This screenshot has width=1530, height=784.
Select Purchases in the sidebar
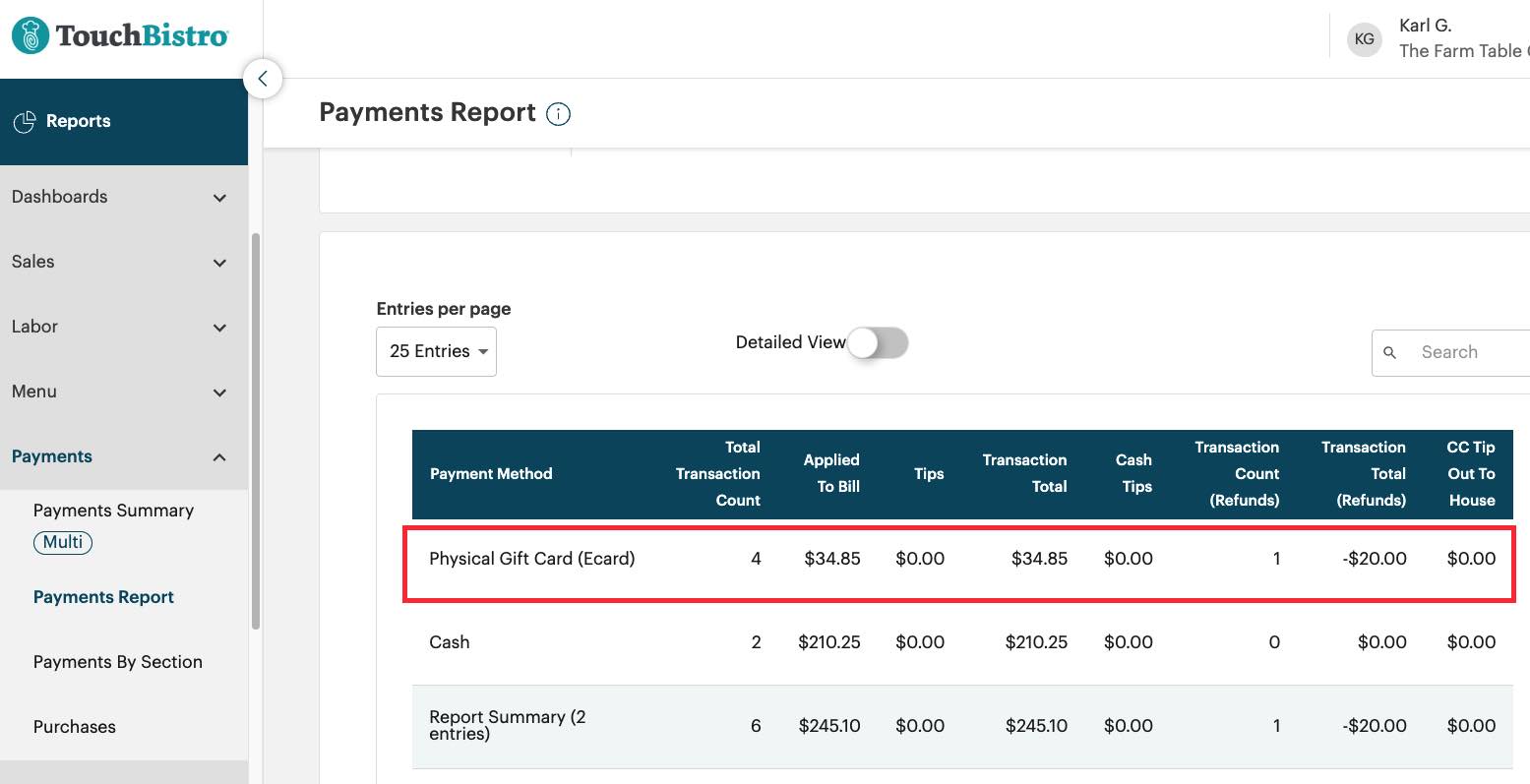[74, 726]
